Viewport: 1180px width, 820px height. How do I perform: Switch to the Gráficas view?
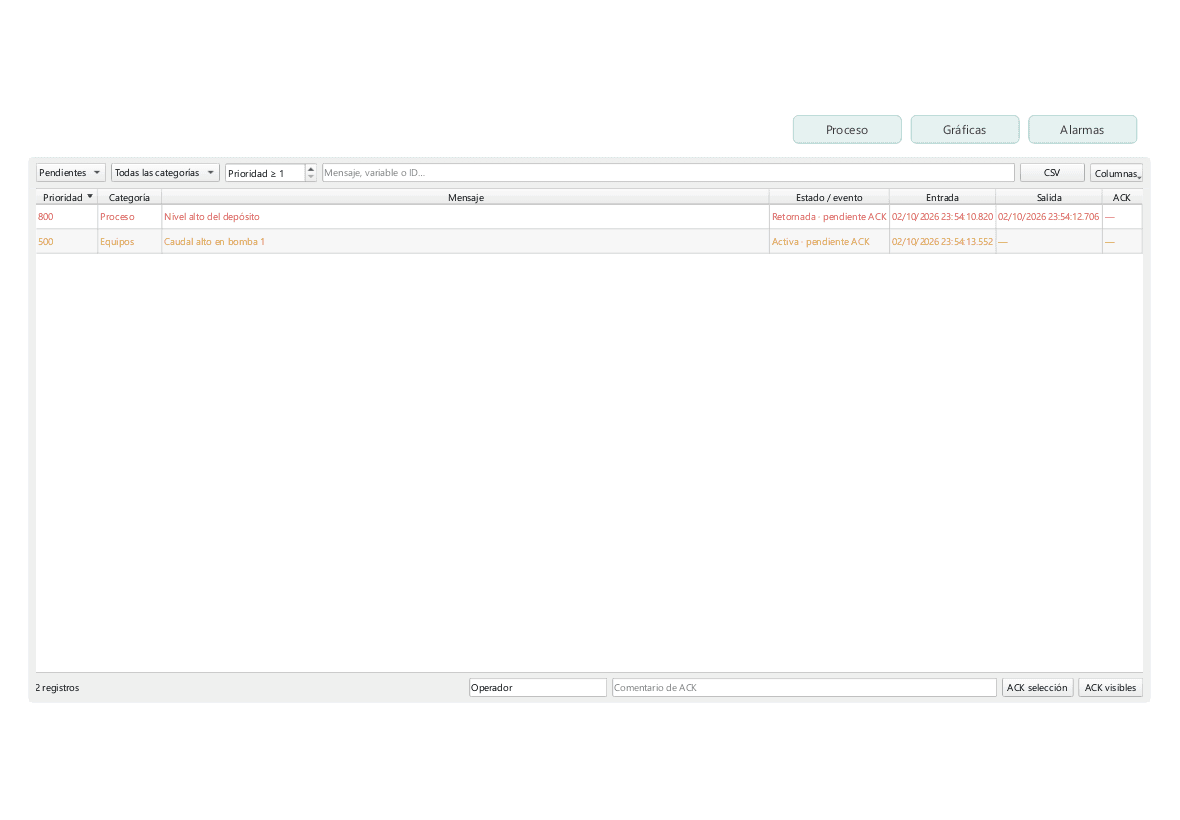(965, 129)
